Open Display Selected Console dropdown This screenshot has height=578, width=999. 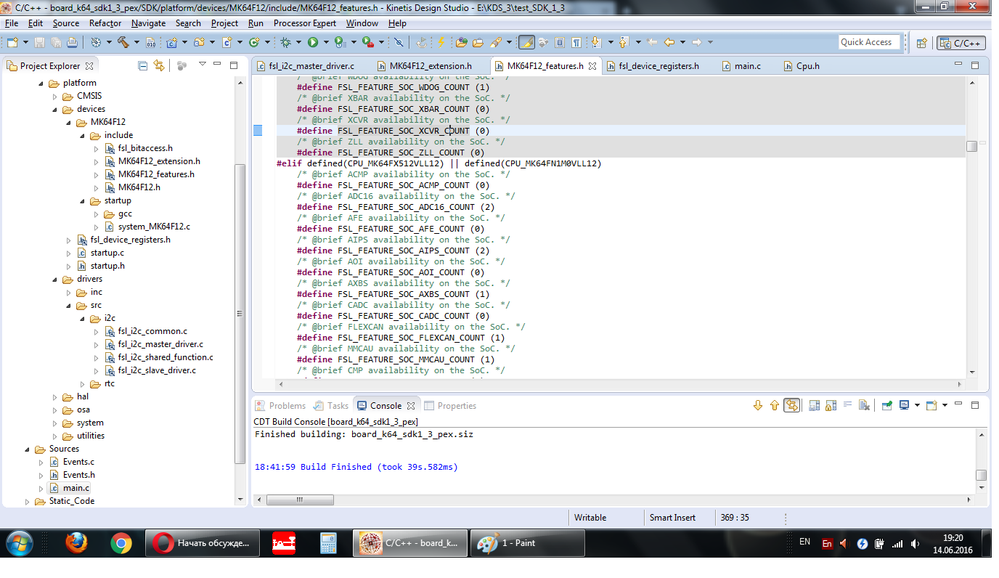coord(917,405)
